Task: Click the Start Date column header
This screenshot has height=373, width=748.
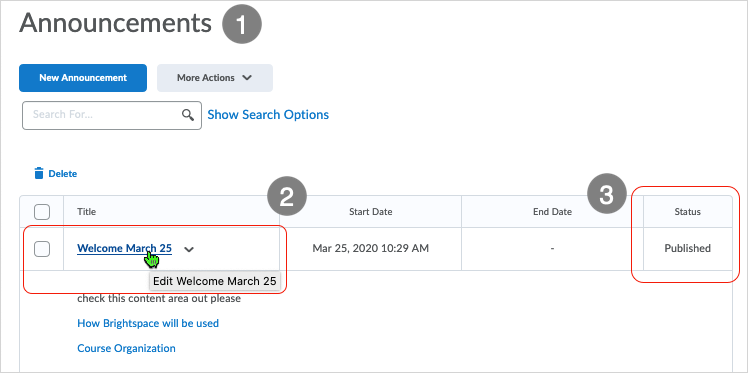Action: (x=371, y=212)
